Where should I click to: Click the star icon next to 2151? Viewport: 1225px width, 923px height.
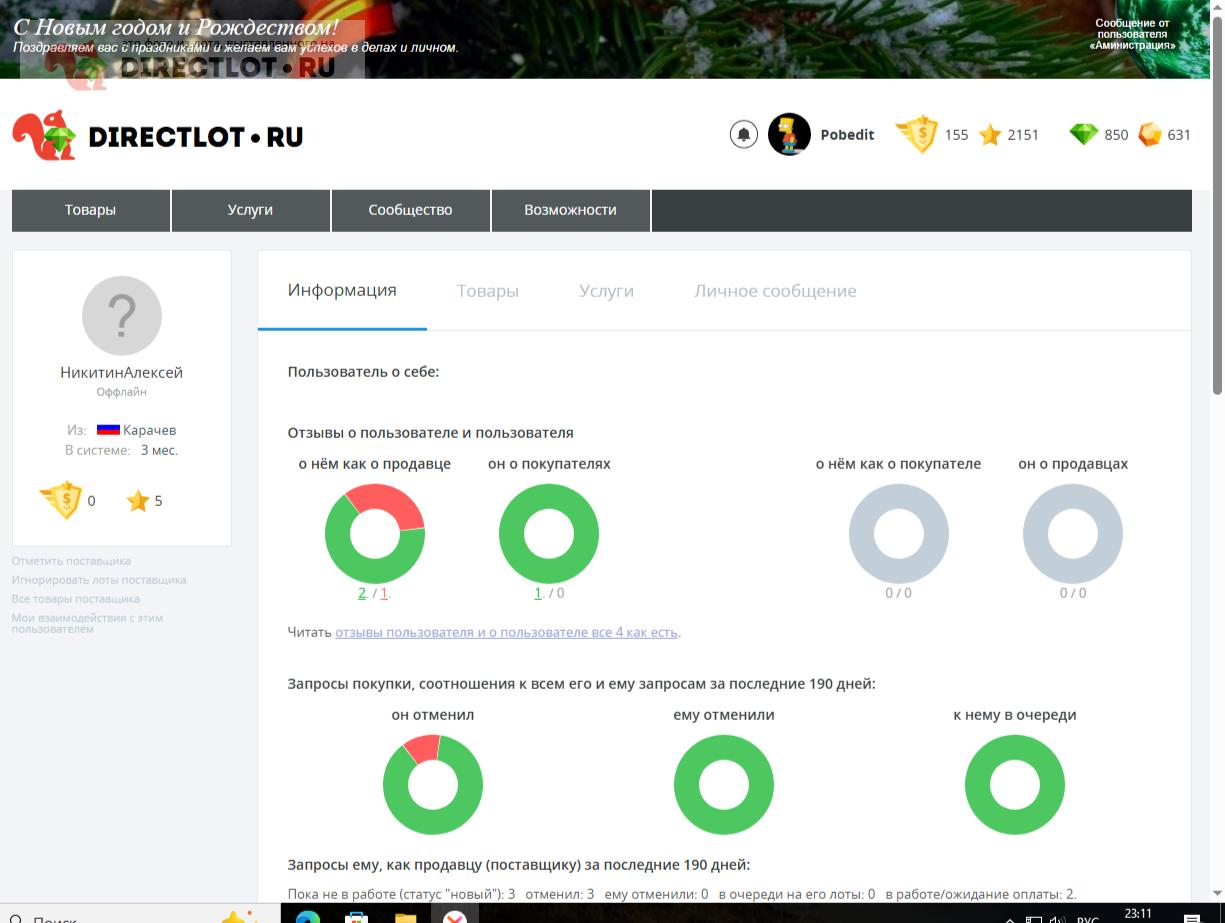[x=990, y=135]
